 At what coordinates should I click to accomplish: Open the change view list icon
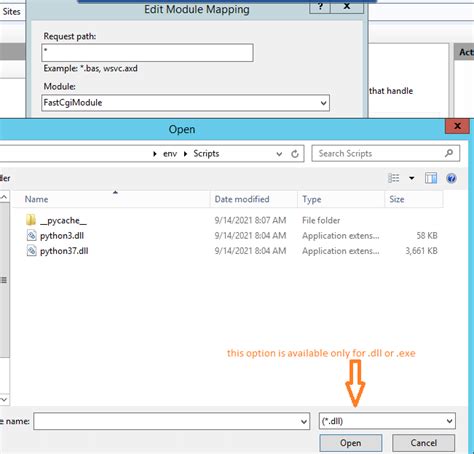click(x=394, y=178)
